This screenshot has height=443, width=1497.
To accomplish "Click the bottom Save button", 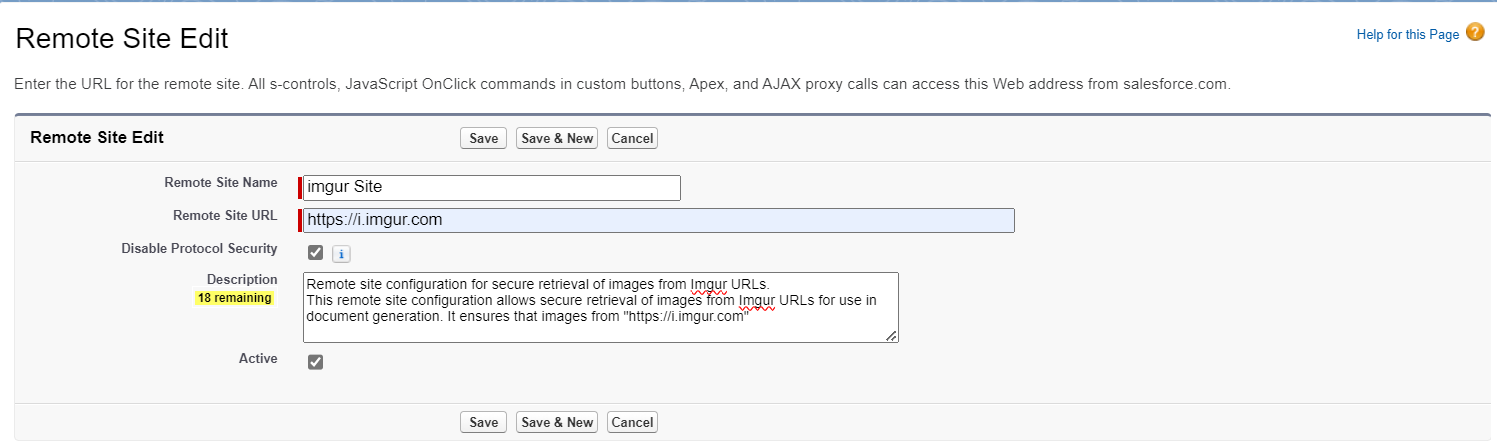I will coord(483,422).
